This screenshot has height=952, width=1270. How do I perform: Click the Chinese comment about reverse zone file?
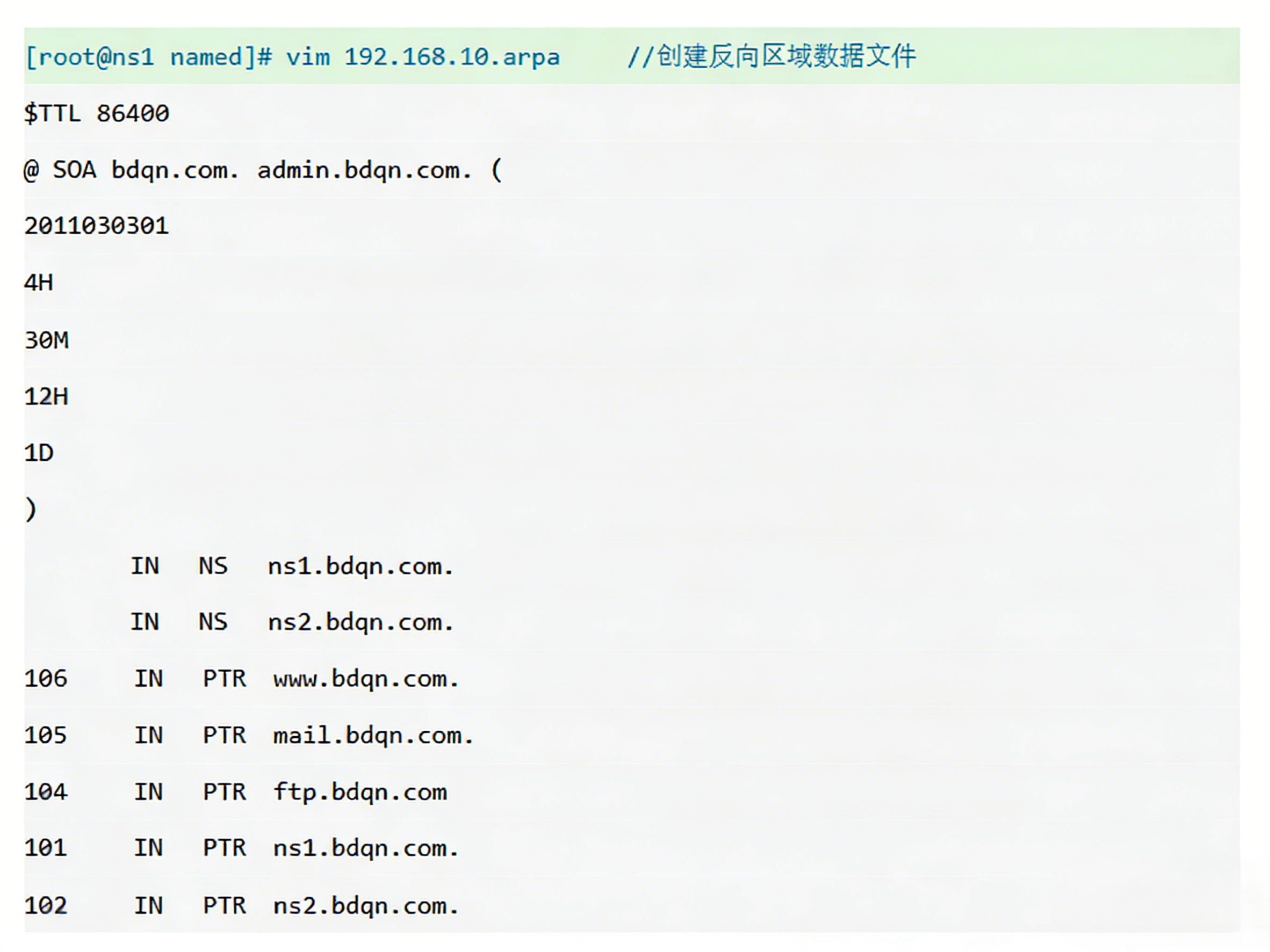coord(771,57)
